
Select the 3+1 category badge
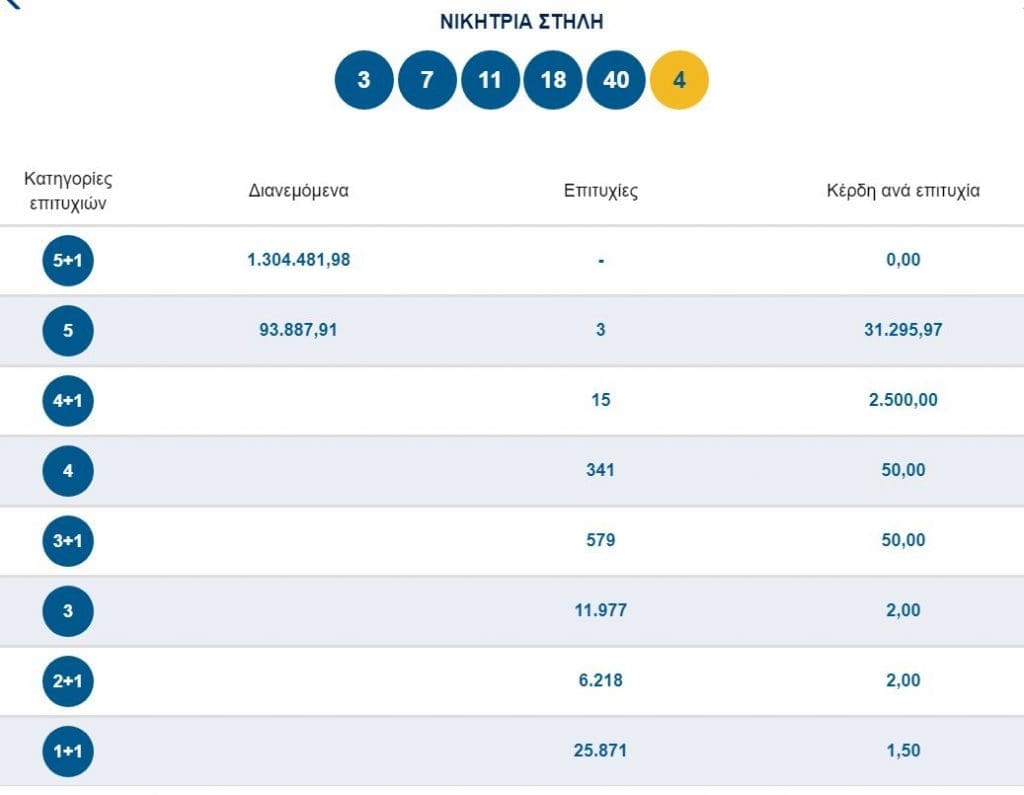click(68, 540)
